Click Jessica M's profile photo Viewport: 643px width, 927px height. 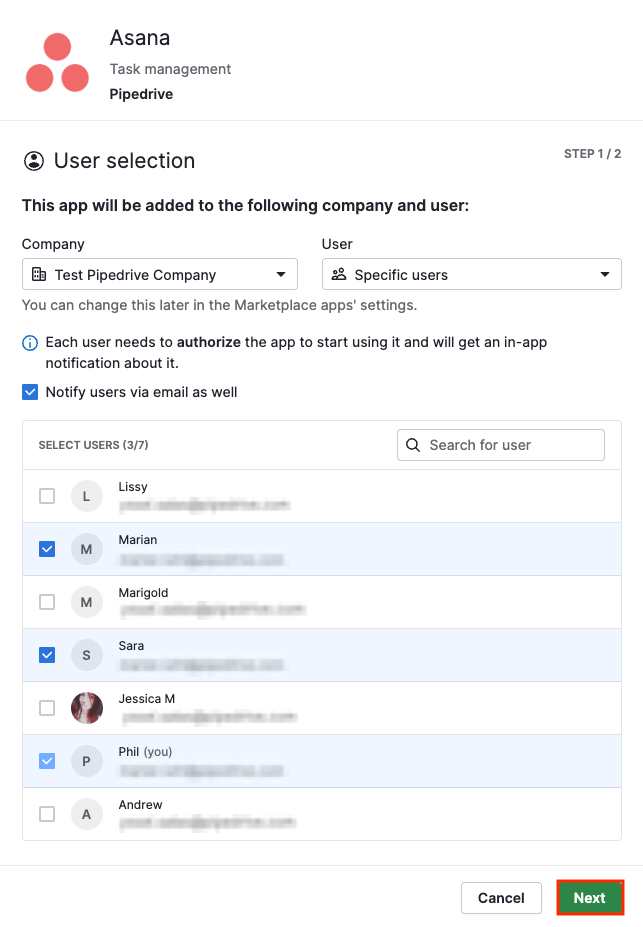tap(86, 708)
